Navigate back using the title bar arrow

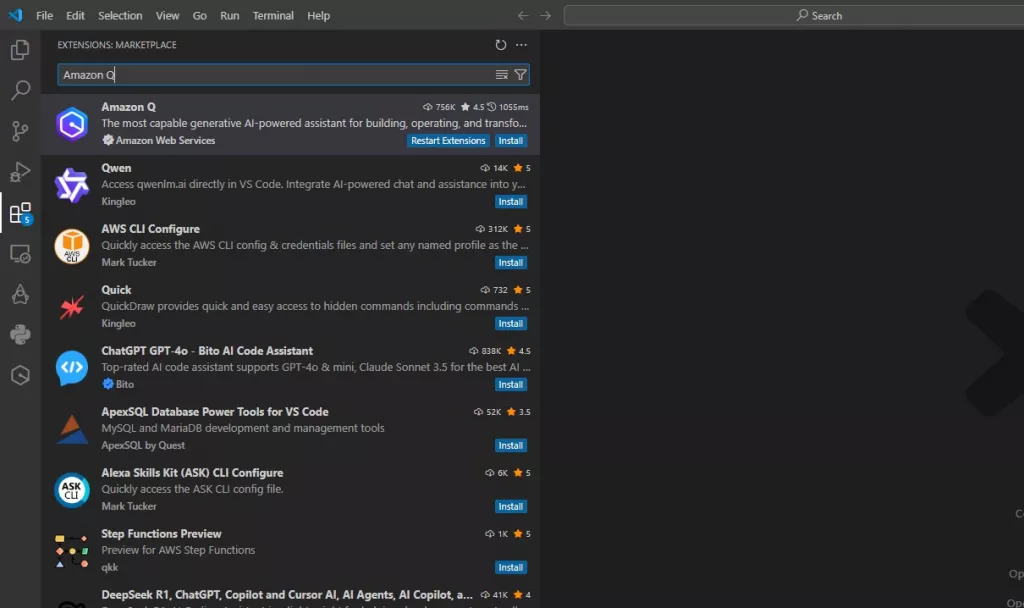click(x=523, y=16)
